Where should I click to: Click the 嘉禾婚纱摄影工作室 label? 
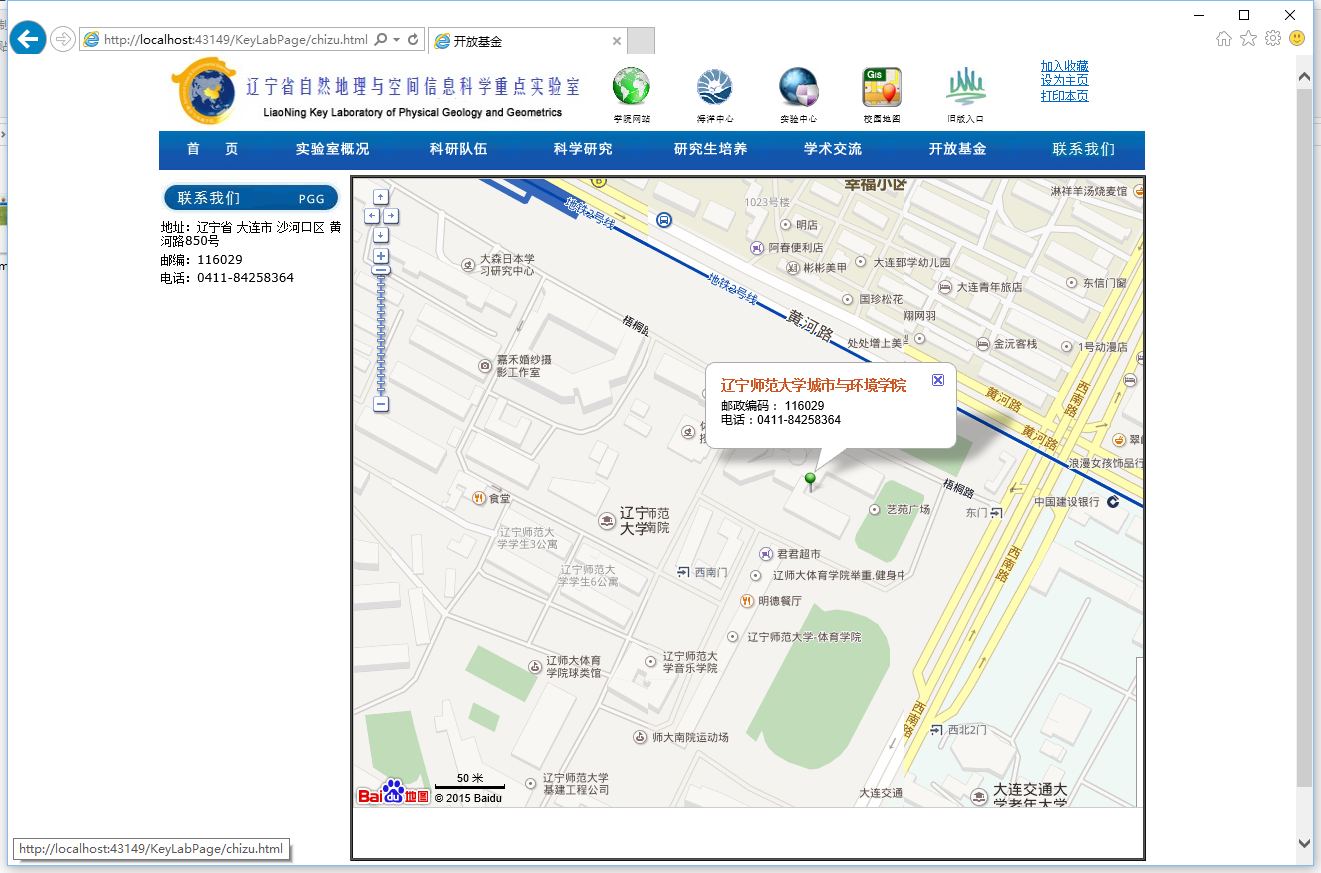pos(526,366)
